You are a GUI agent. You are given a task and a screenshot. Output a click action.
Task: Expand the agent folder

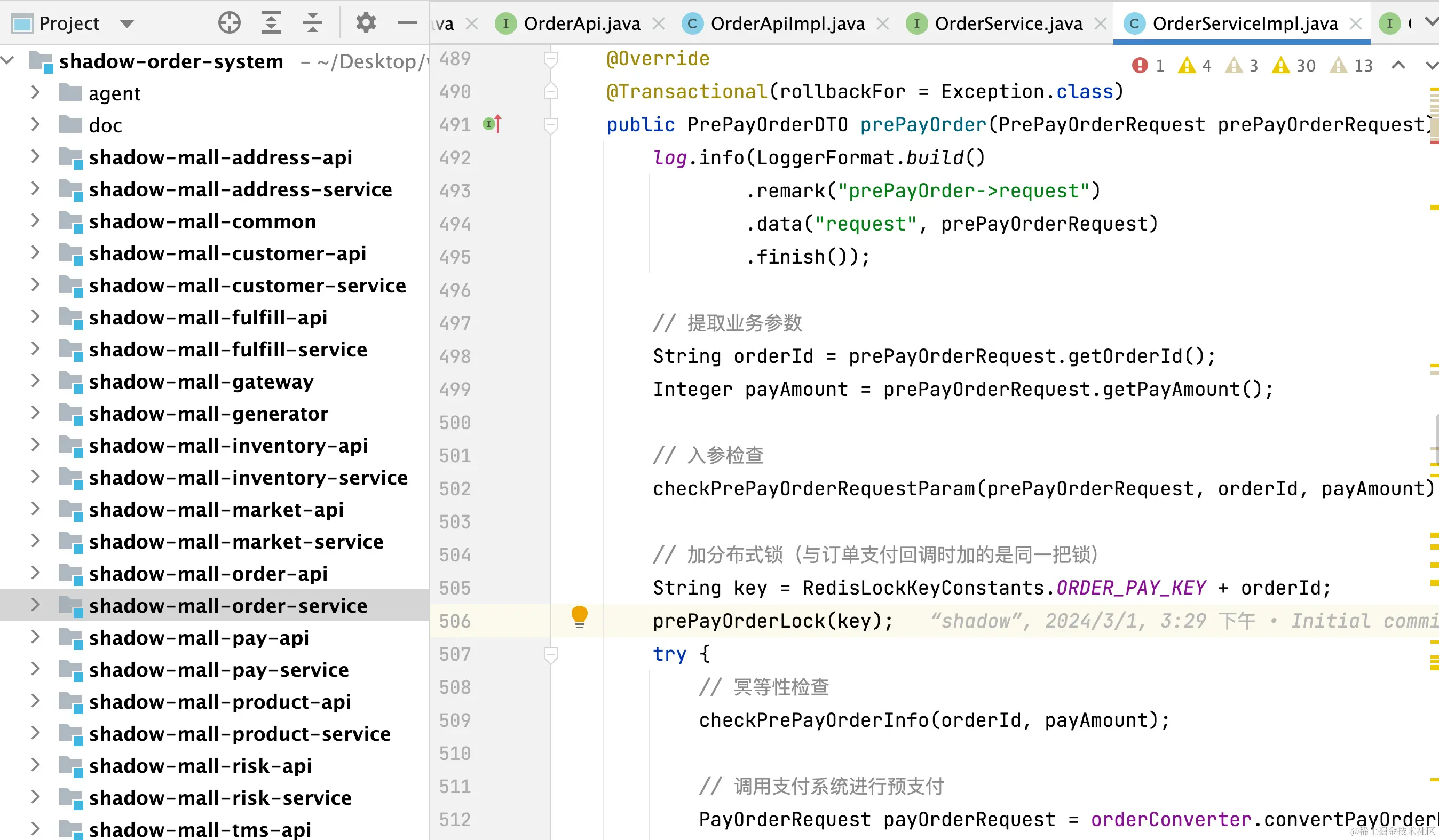(35, 92)
